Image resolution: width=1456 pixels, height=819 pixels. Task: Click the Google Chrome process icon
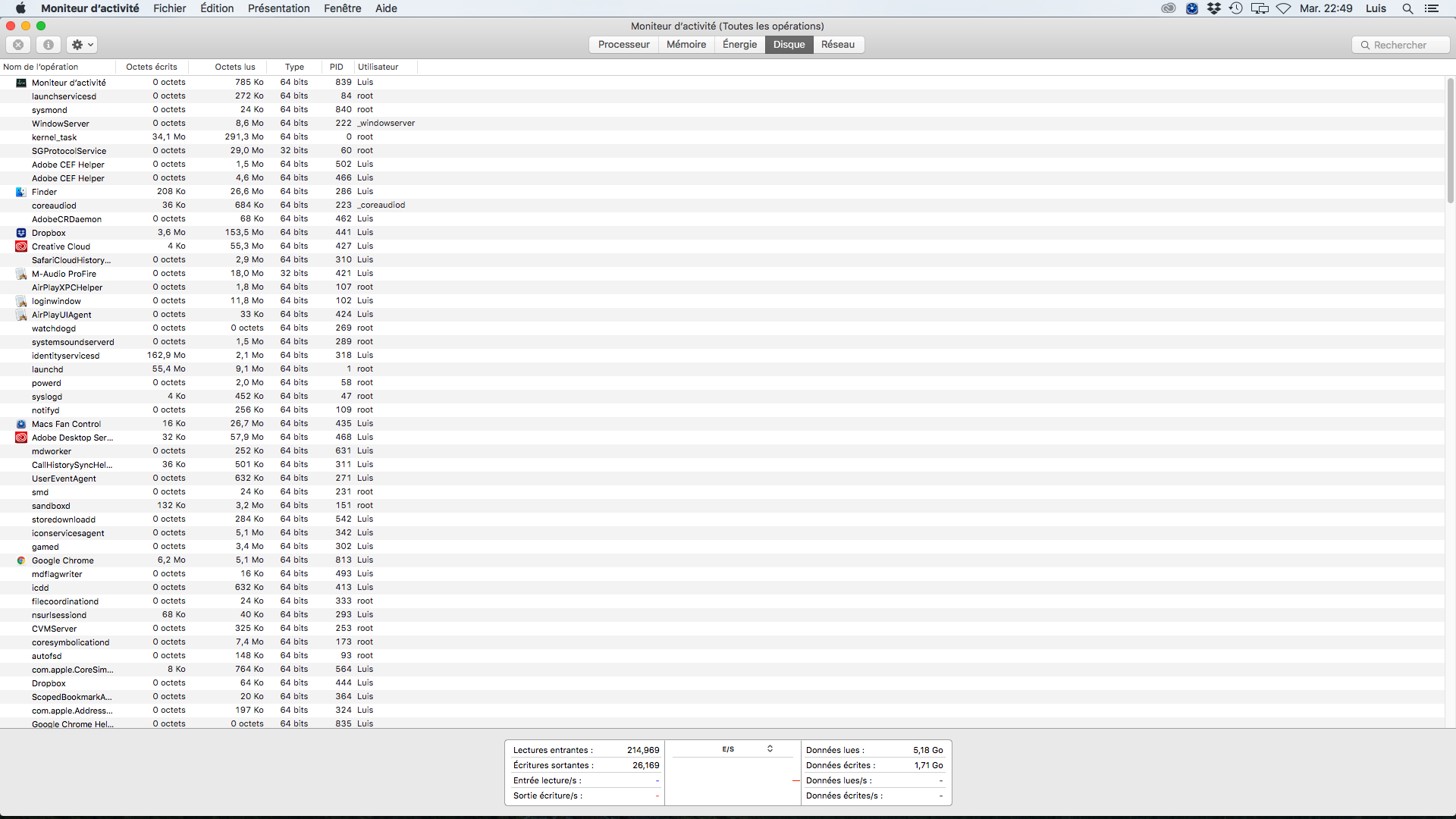click(x=21, y=560)
